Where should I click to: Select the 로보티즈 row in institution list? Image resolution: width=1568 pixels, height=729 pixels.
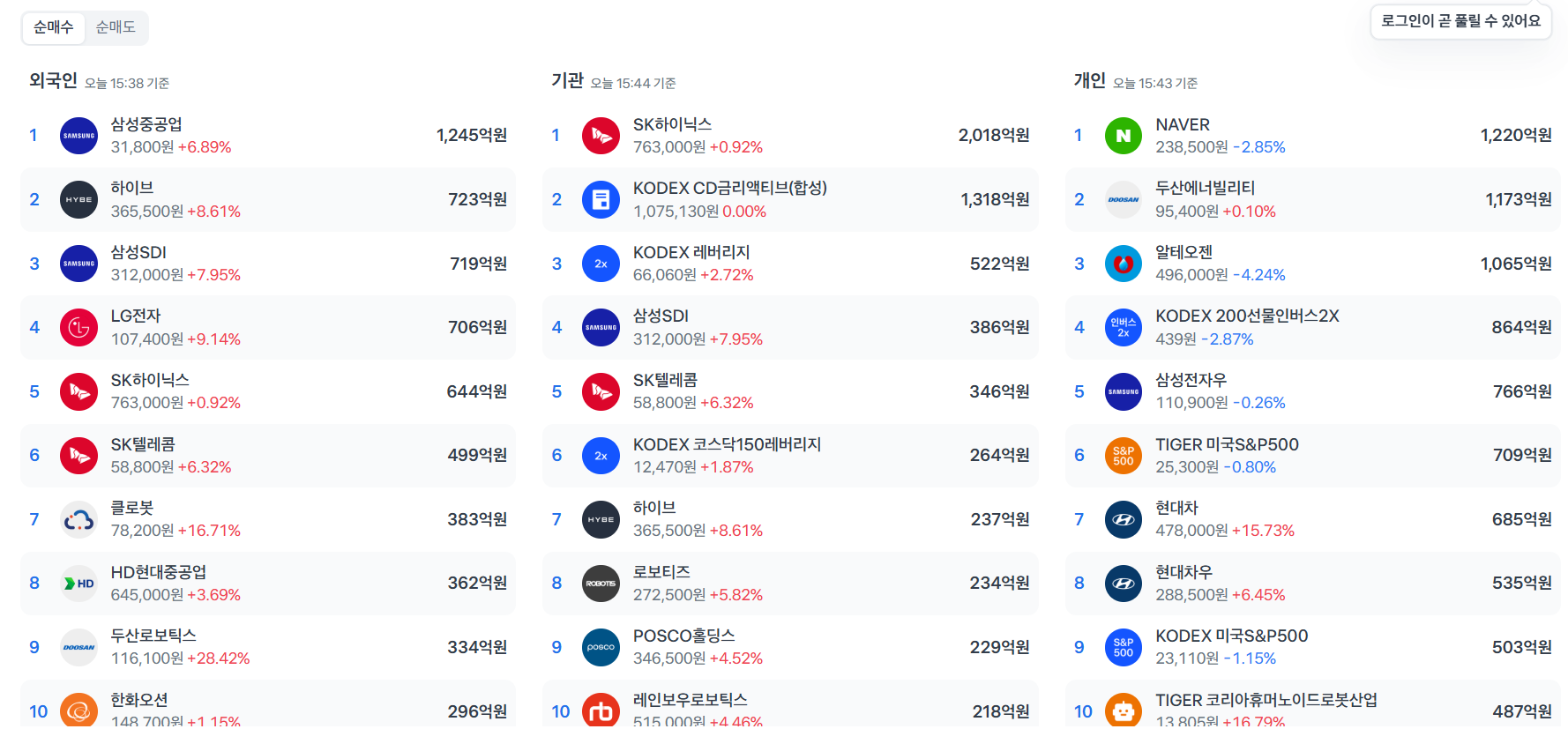(x=789, y=584)
